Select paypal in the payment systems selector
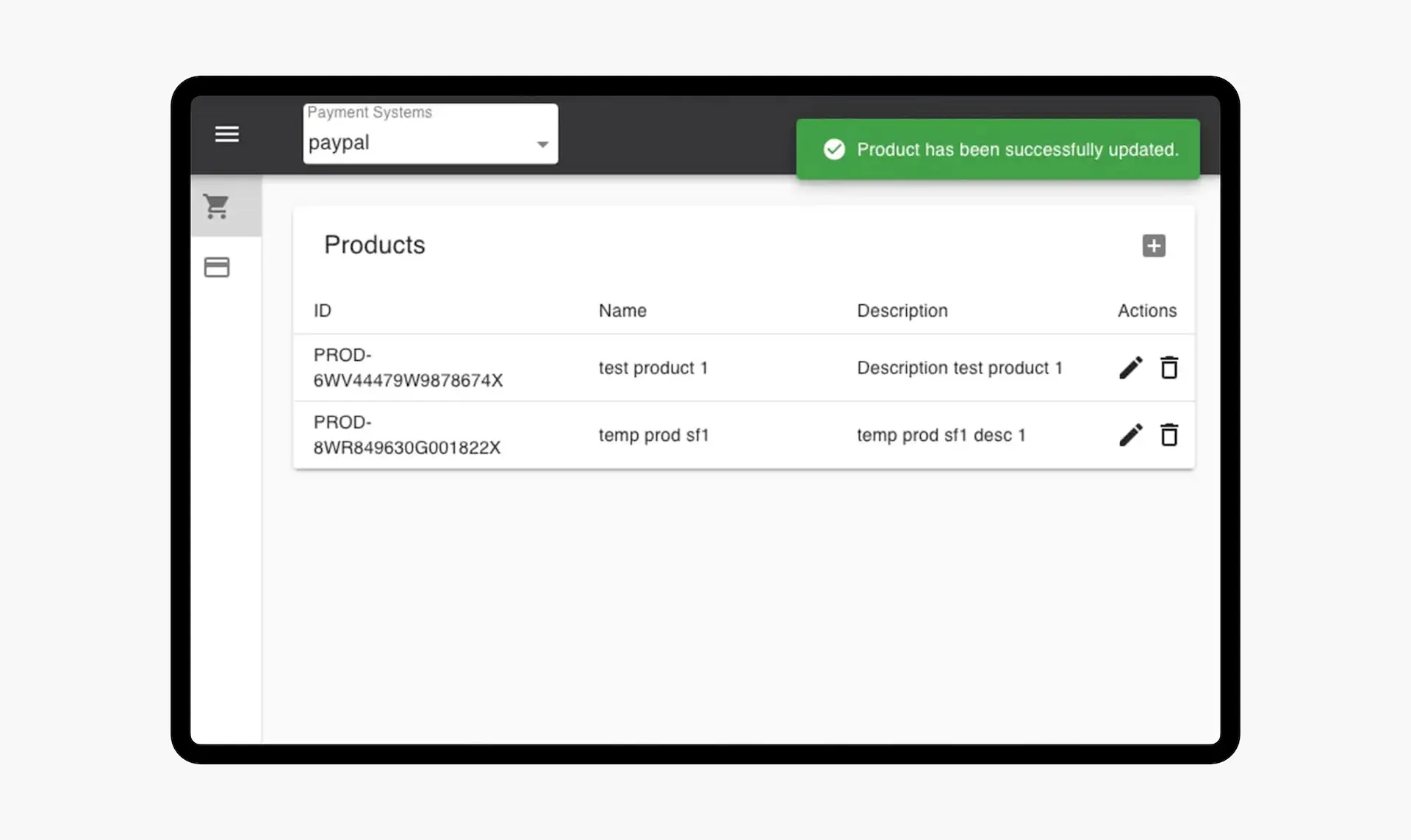 pos(339,143)
